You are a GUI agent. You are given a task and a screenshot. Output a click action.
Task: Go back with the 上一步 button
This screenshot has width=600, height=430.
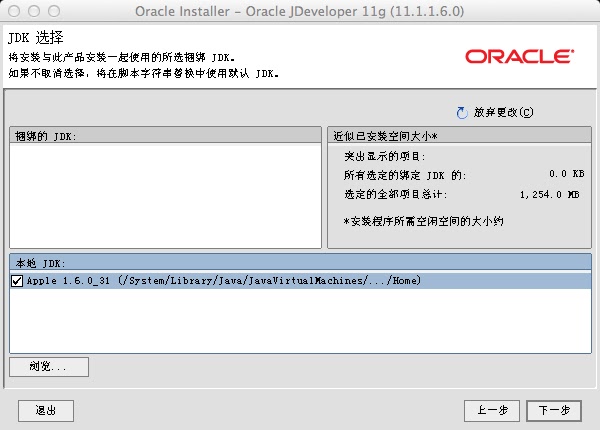492,411
